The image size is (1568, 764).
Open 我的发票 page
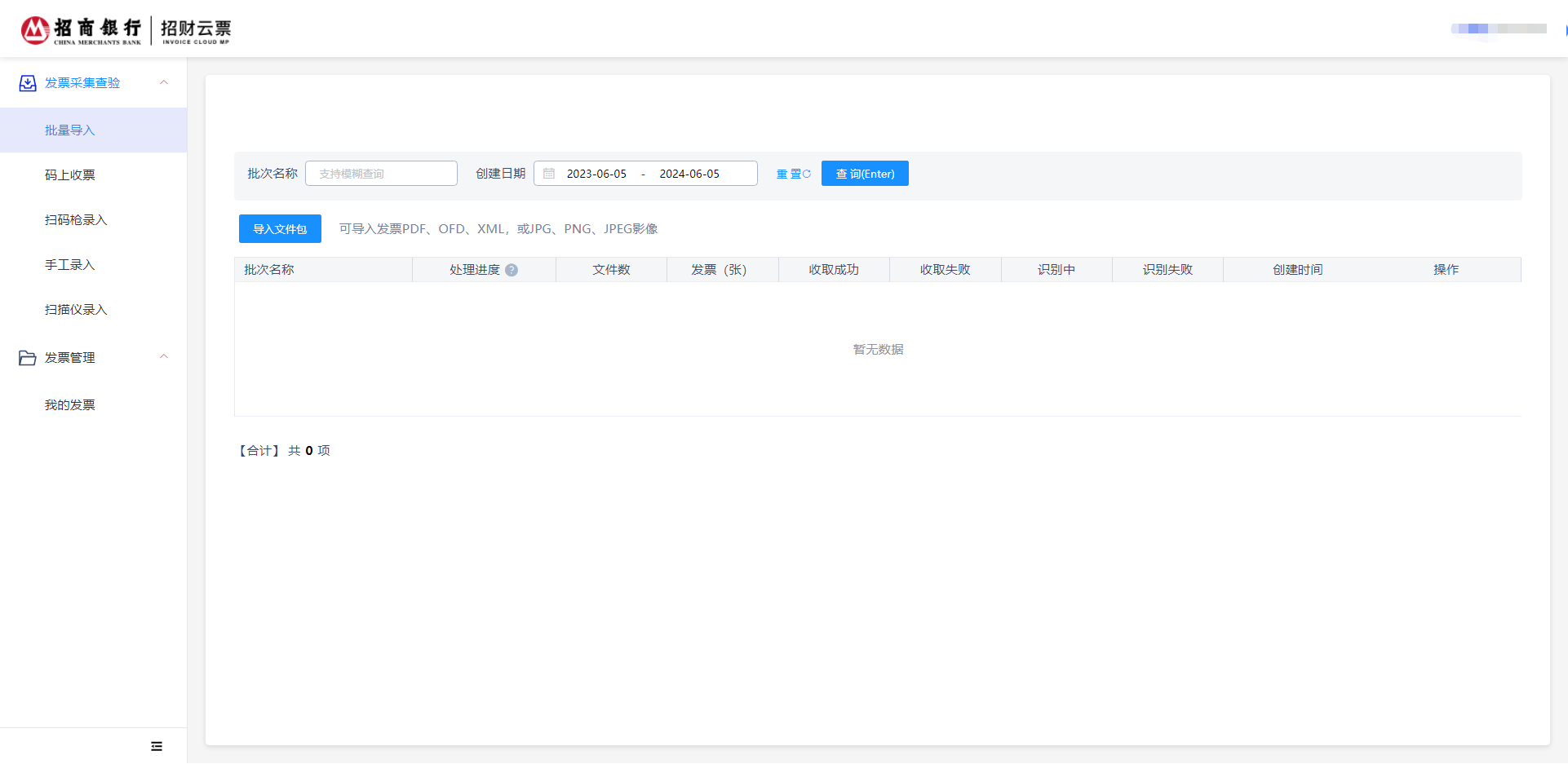(70, 405)
